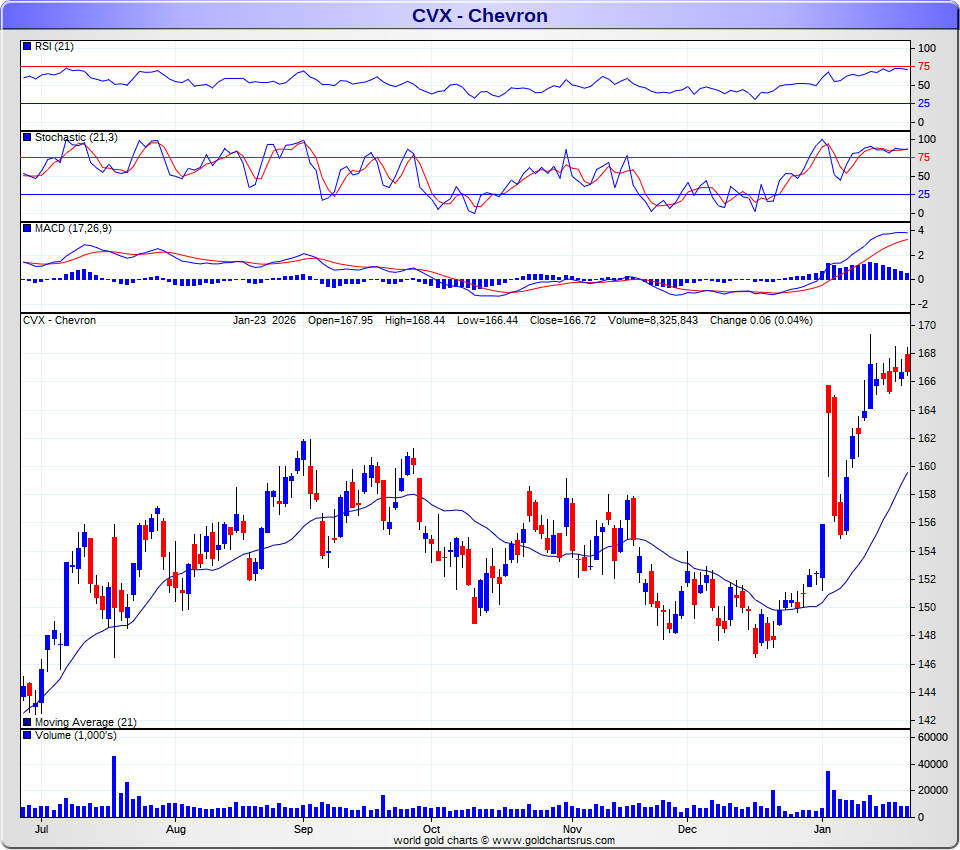Image resolution: width=960 pixels, height=850 pixels.
Task: Click the Moving Average (21) legend marker
Action: coord(27,722)
